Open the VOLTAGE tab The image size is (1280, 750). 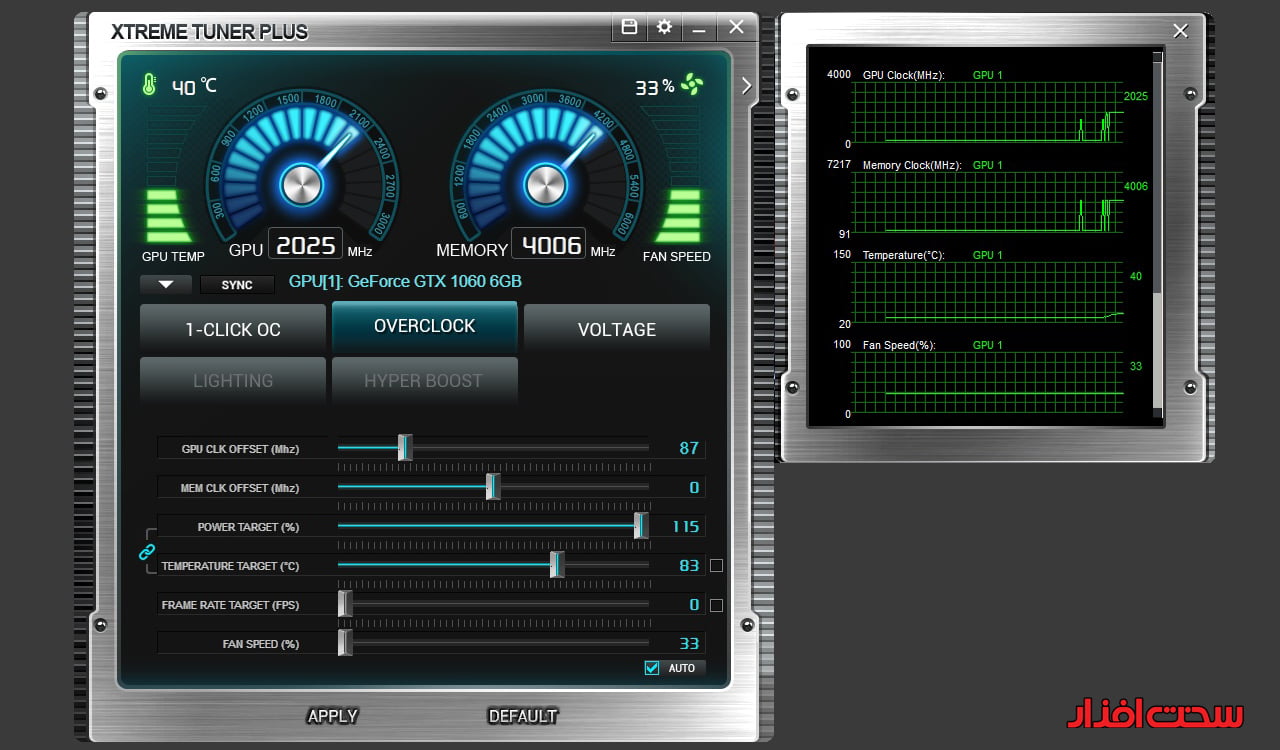pyautogui.click(x=617, y=329)
